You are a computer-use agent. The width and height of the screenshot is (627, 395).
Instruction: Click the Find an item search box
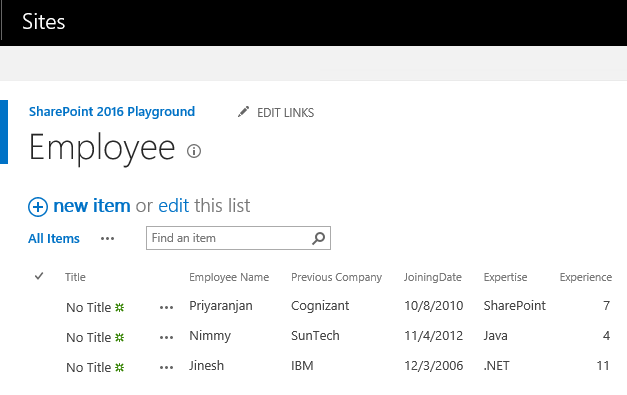click(x=229, y=238)
